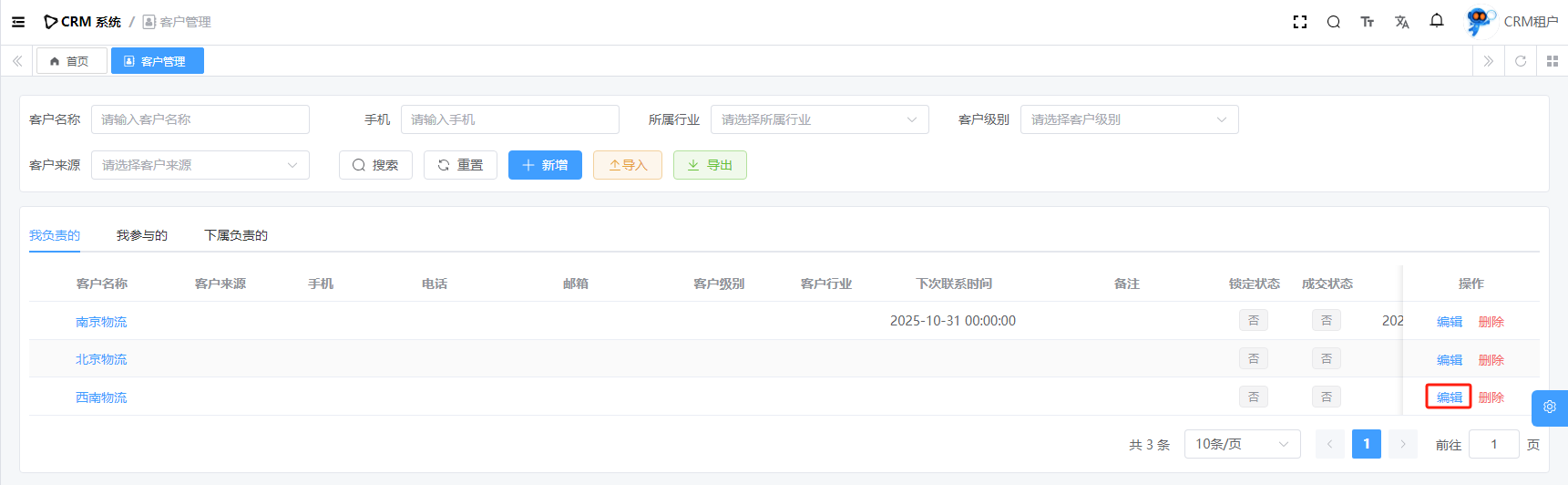Viewport: 1568px width, 485px height.
Task: Focus the 客户名称 input field
Action: 200,119
